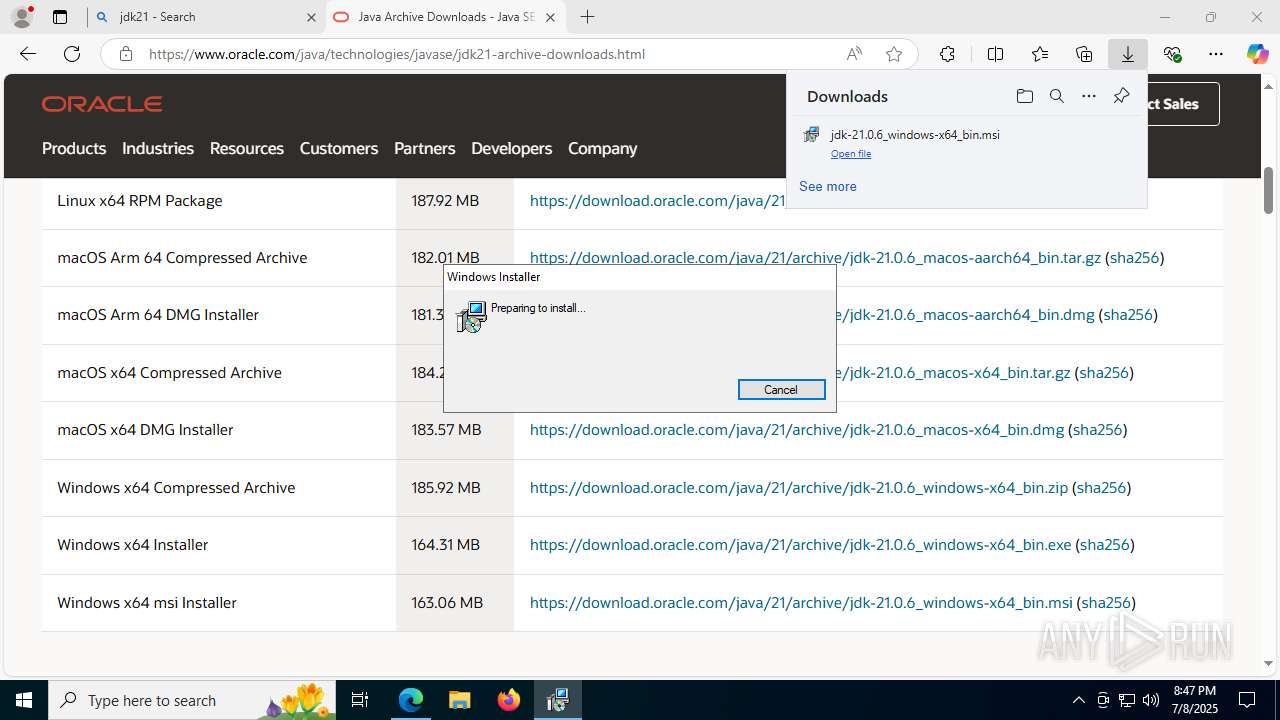Open the Industries menu

click(x=158, y=148)
